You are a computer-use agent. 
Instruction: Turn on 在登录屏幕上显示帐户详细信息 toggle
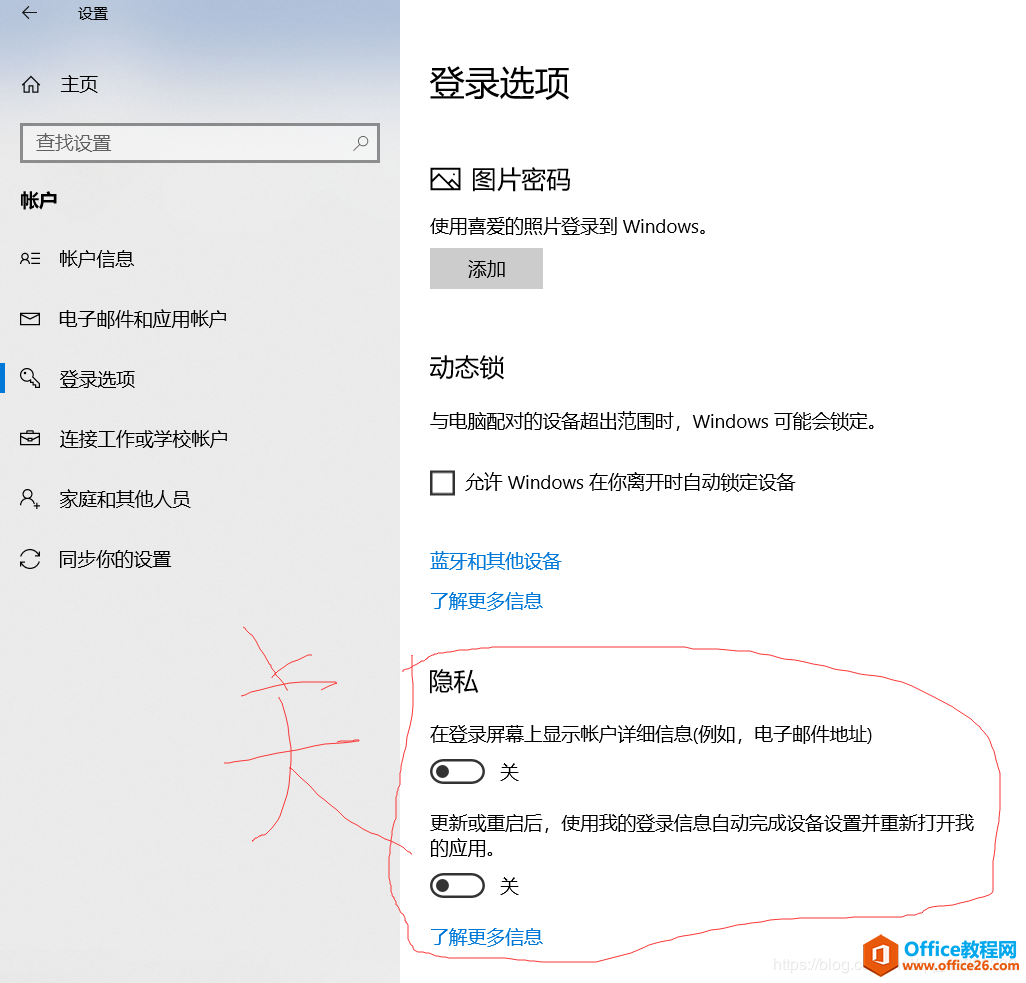457,771
